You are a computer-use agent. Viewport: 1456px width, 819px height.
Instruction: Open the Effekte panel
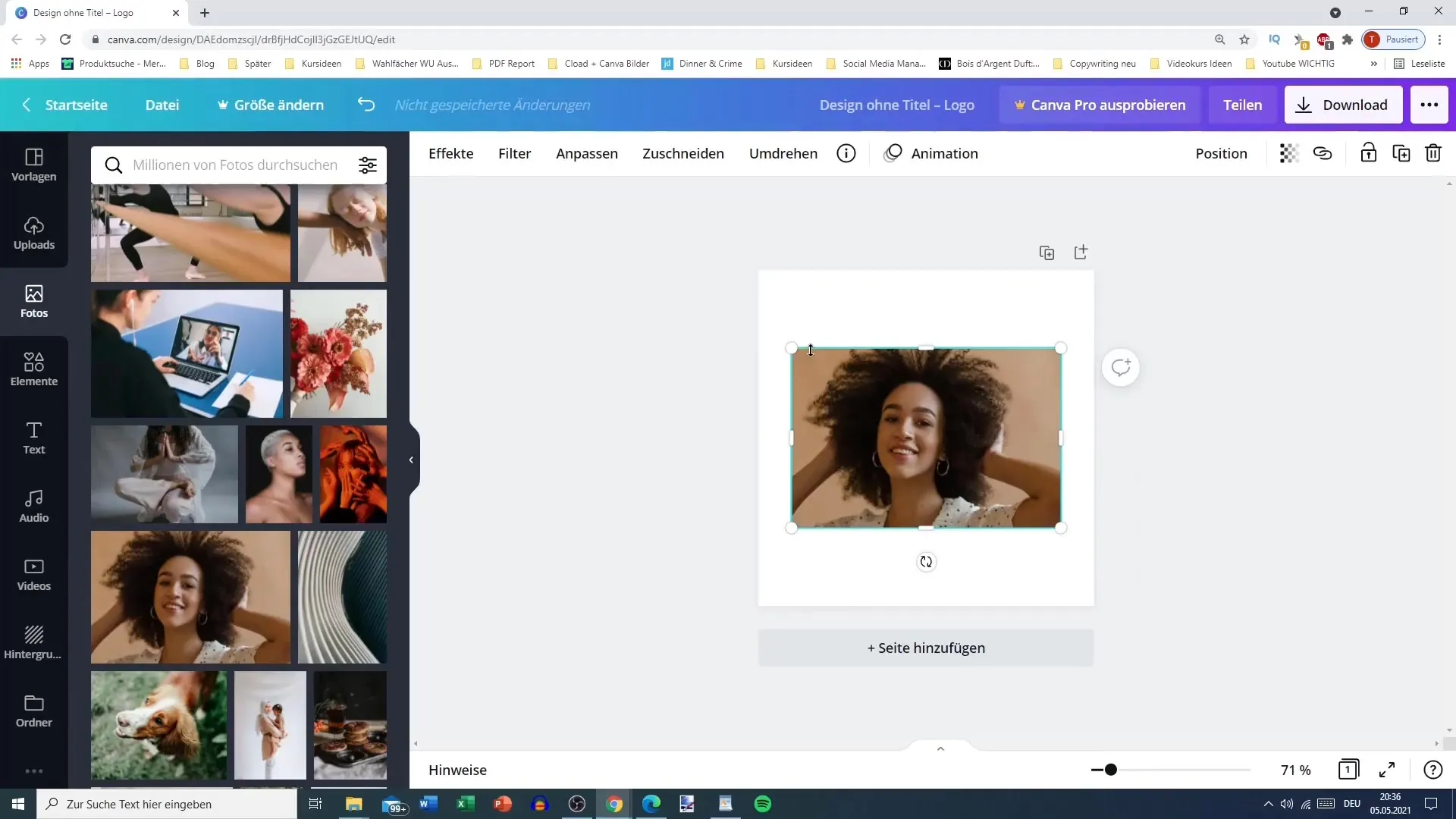pos(451,153)
